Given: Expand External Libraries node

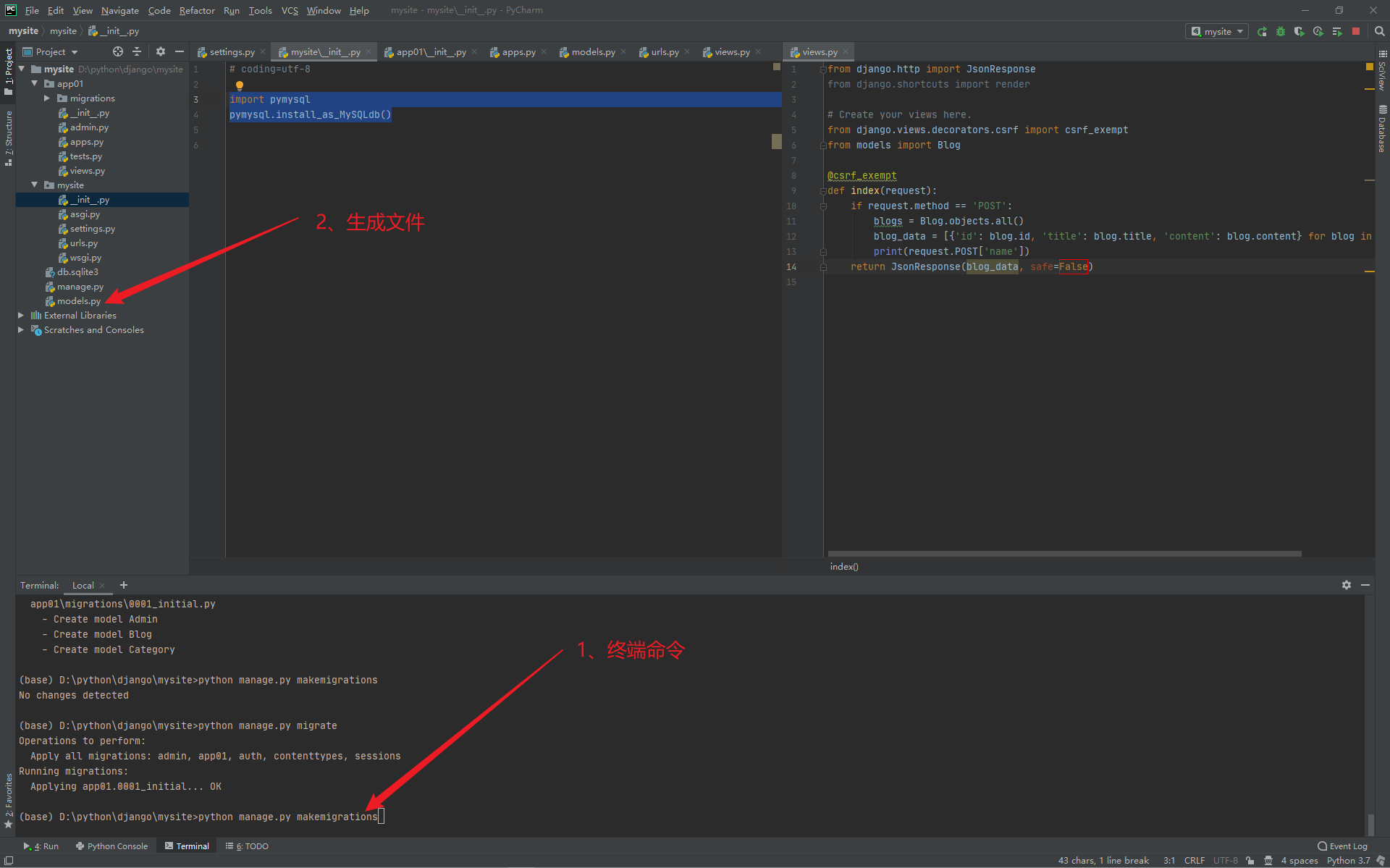Looking at the screenshot, I should (22, 315).
